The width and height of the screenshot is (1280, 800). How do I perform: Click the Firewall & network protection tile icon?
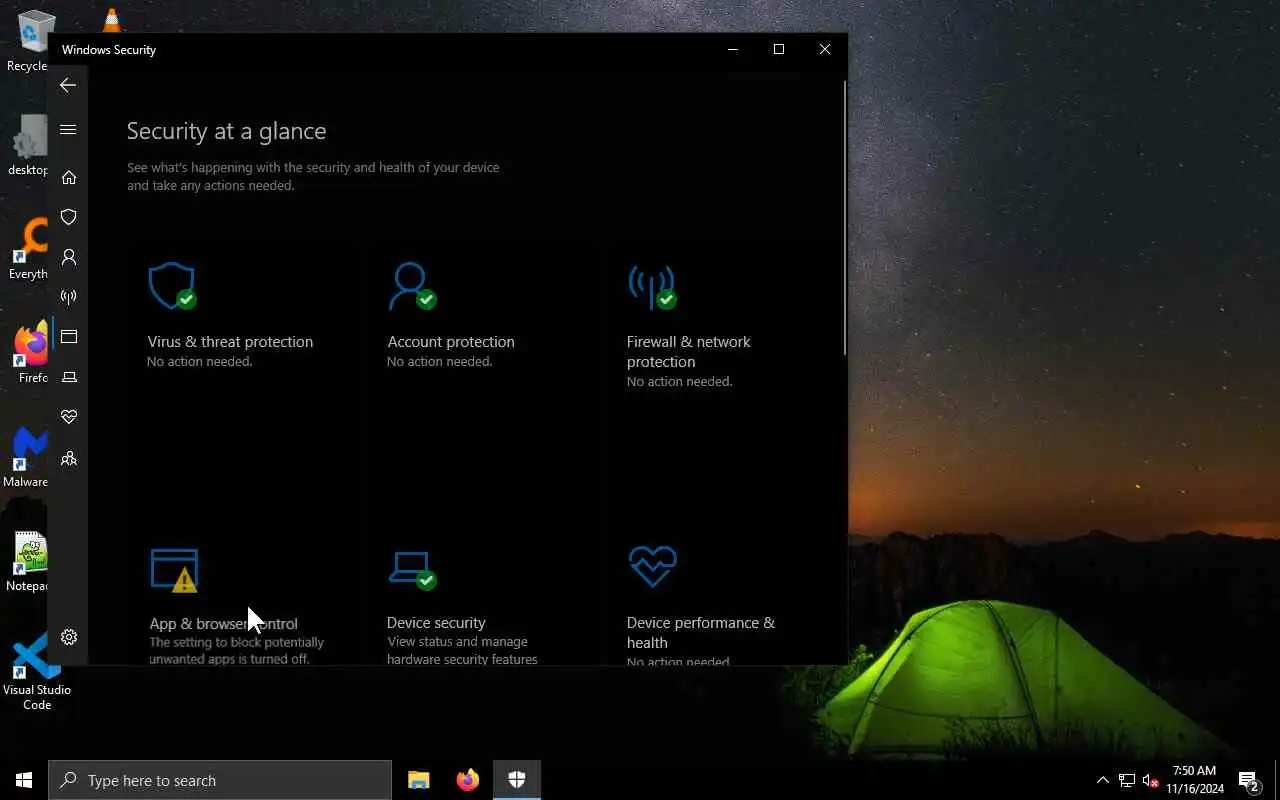652,287
